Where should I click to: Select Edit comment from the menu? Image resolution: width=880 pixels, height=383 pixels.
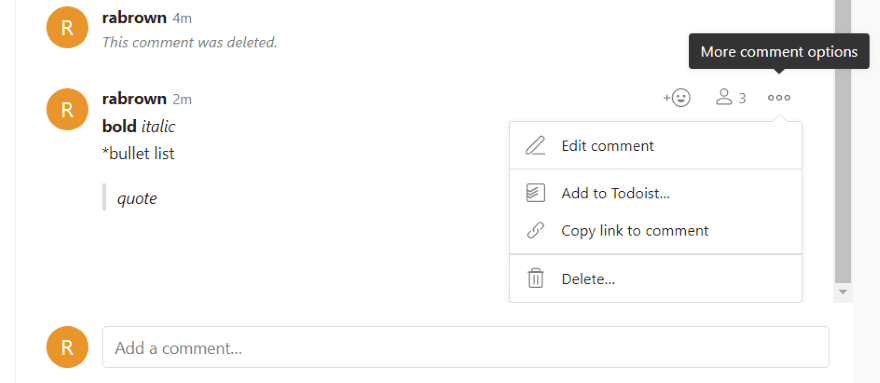656,146
